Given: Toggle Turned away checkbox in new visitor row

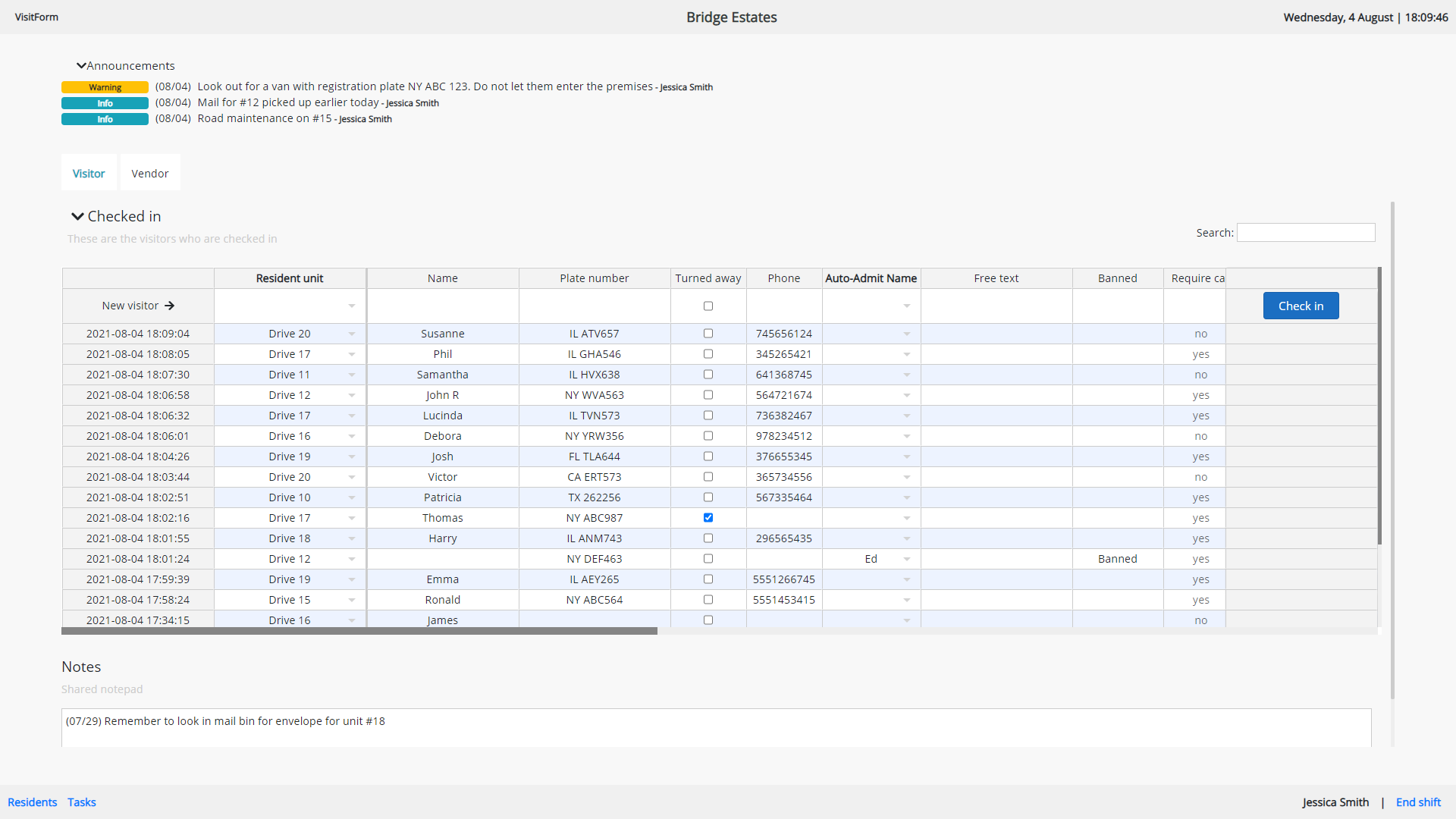Looking at the screenshot, I should click(x=708, y=306).
